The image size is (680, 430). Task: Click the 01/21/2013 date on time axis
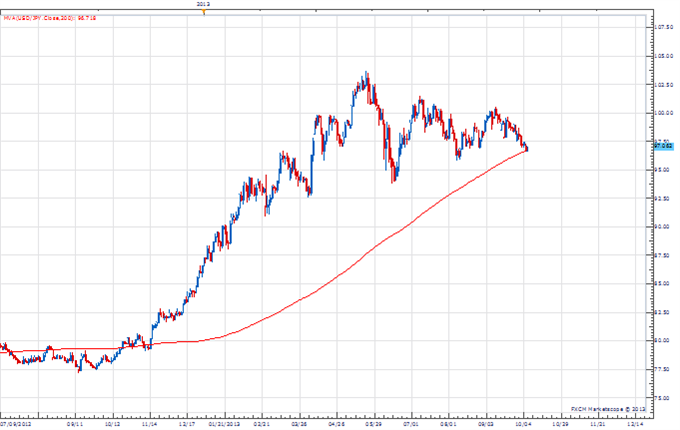[x=222, y=423]
